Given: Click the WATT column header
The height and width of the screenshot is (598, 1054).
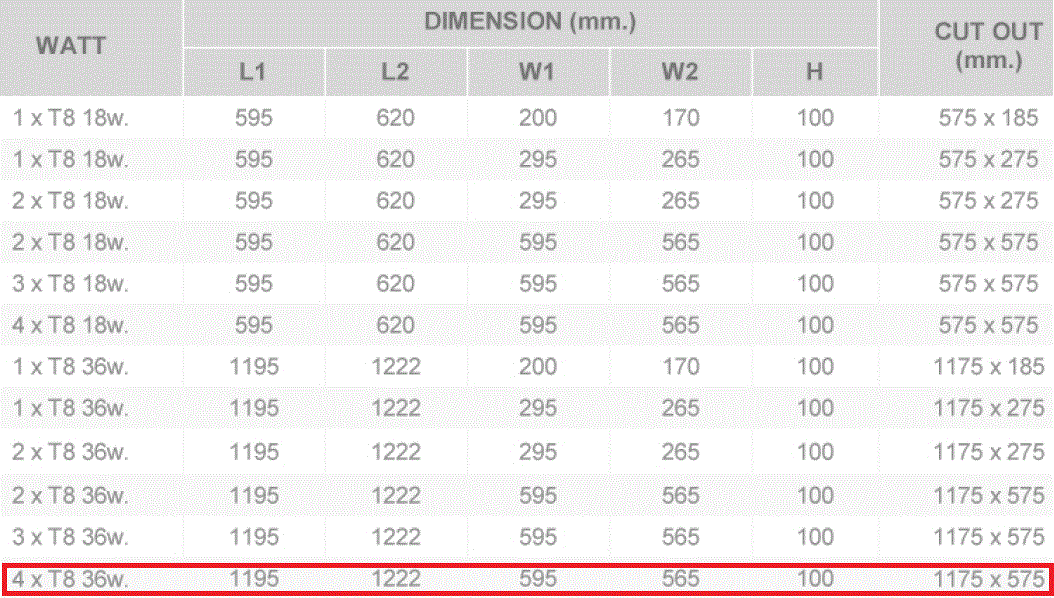Looking at the screenshot, I should tap(71, 46).
